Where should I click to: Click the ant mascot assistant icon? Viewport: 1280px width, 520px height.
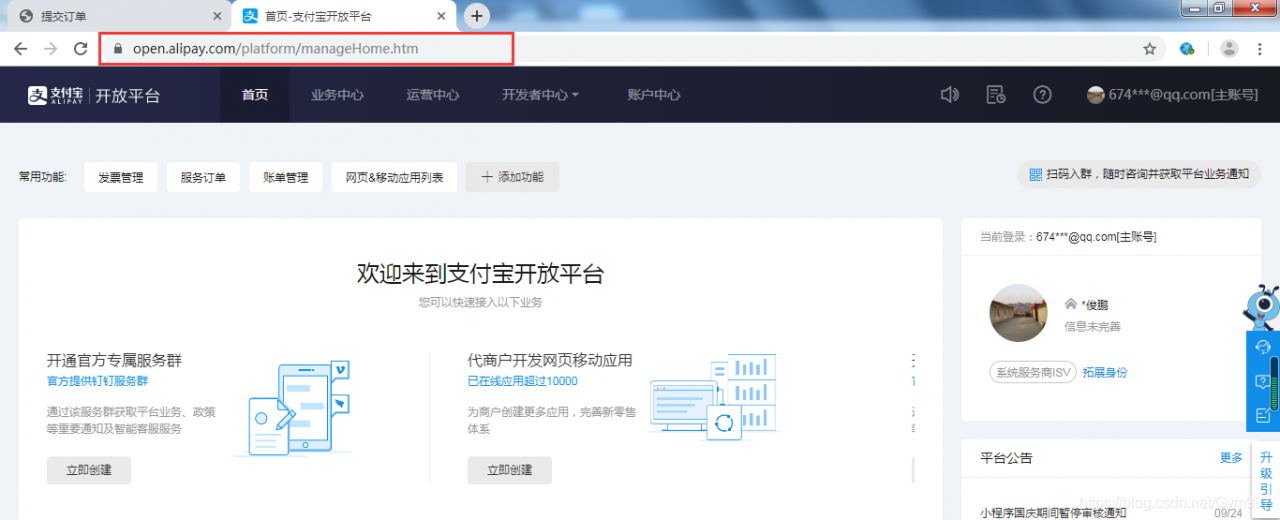[1262, 307]
